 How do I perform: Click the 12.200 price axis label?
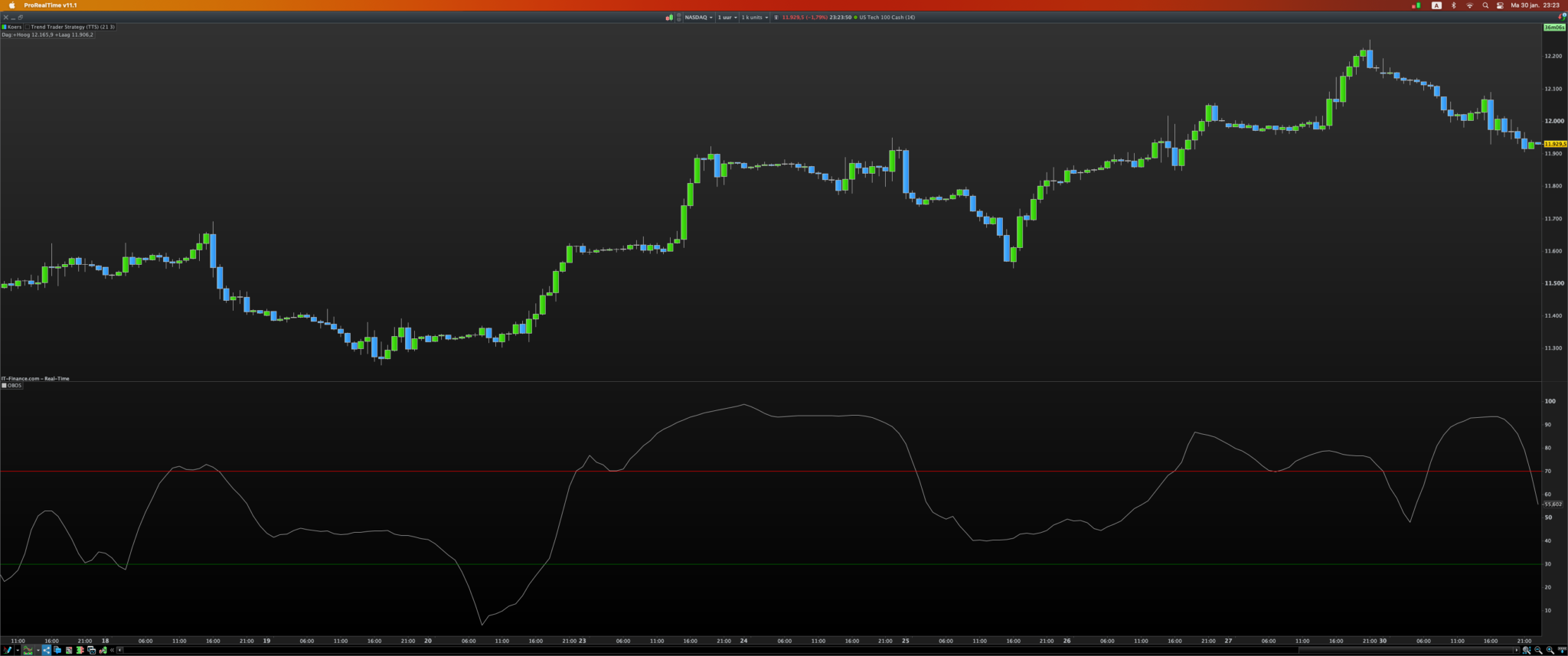coord(1553,56)
